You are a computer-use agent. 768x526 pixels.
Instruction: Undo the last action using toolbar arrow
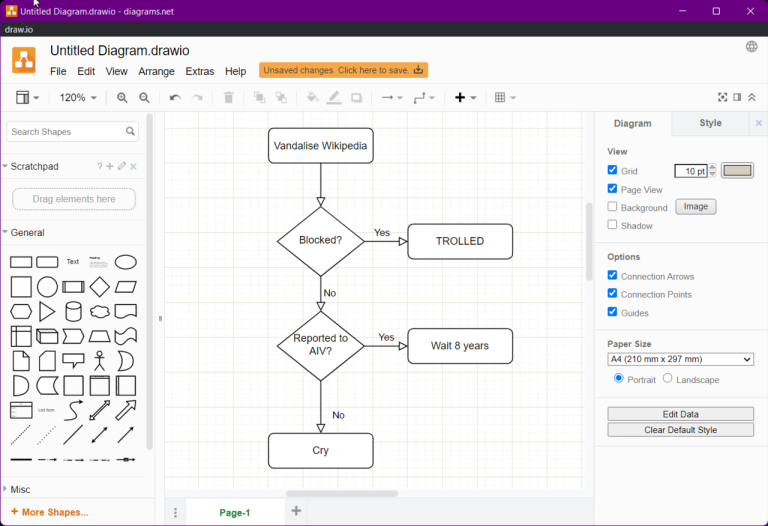175,98
